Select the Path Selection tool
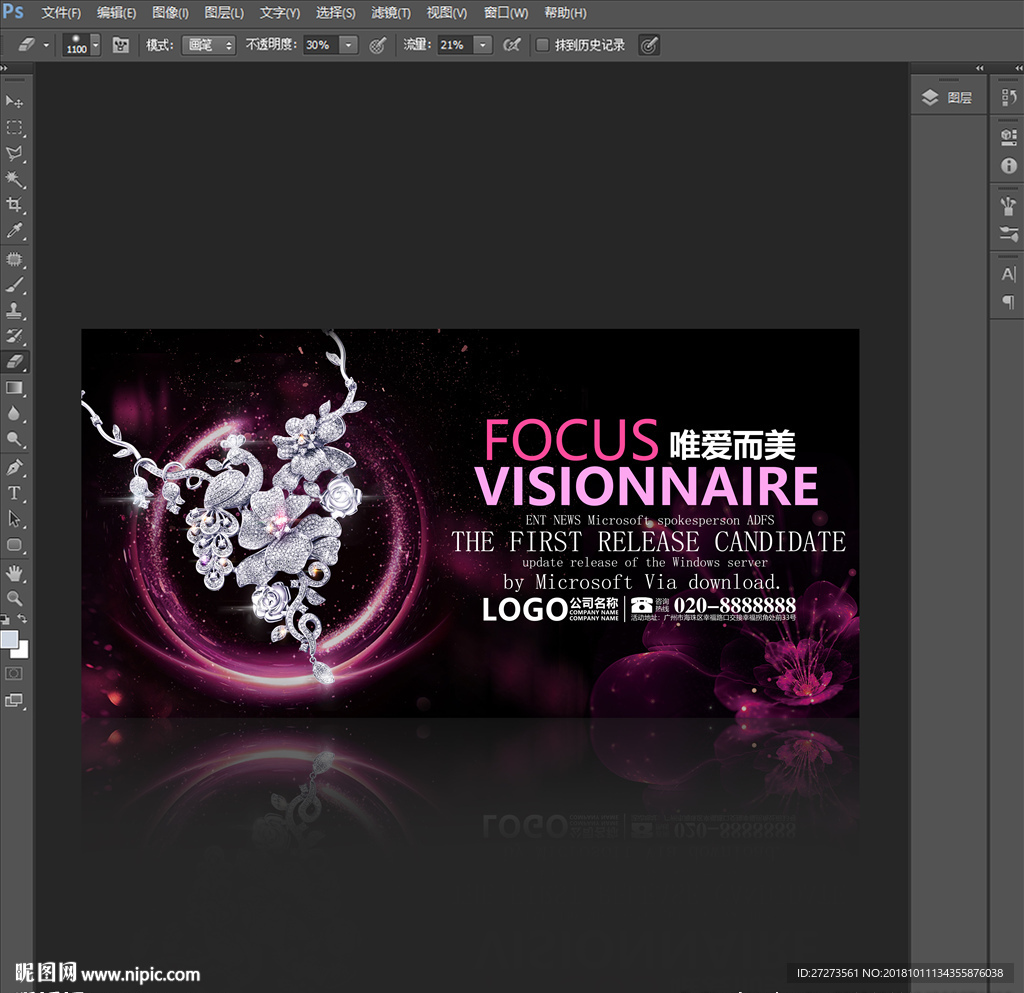1024x993 pixels. tap(14, 519)
